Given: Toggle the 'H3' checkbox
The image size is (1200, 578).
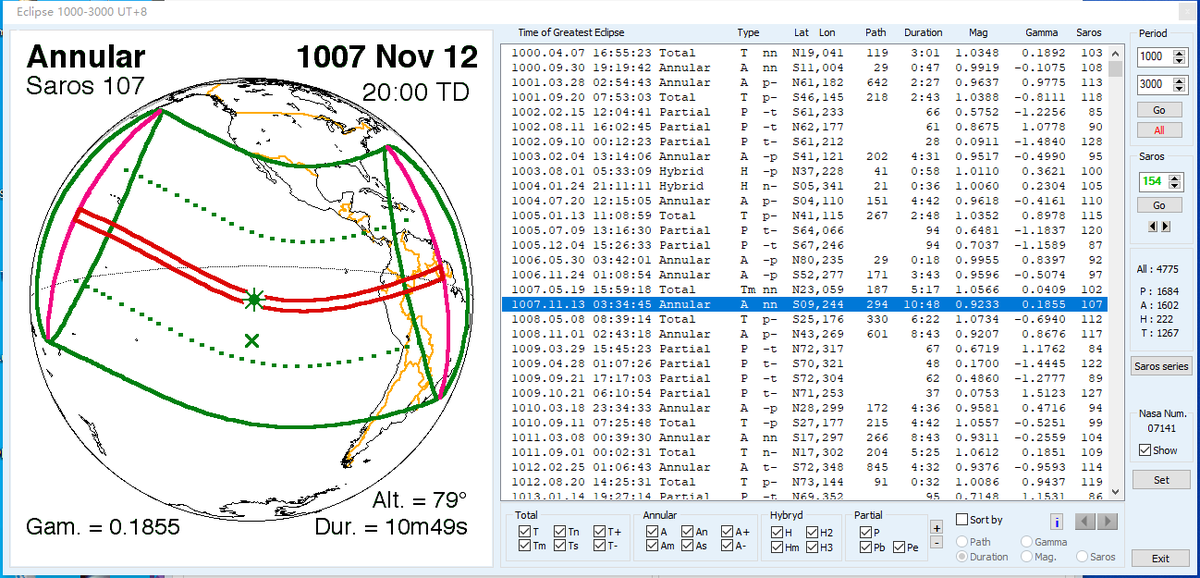Looking at the screenshot, I should pyautogui.click(x=813, y=547).
